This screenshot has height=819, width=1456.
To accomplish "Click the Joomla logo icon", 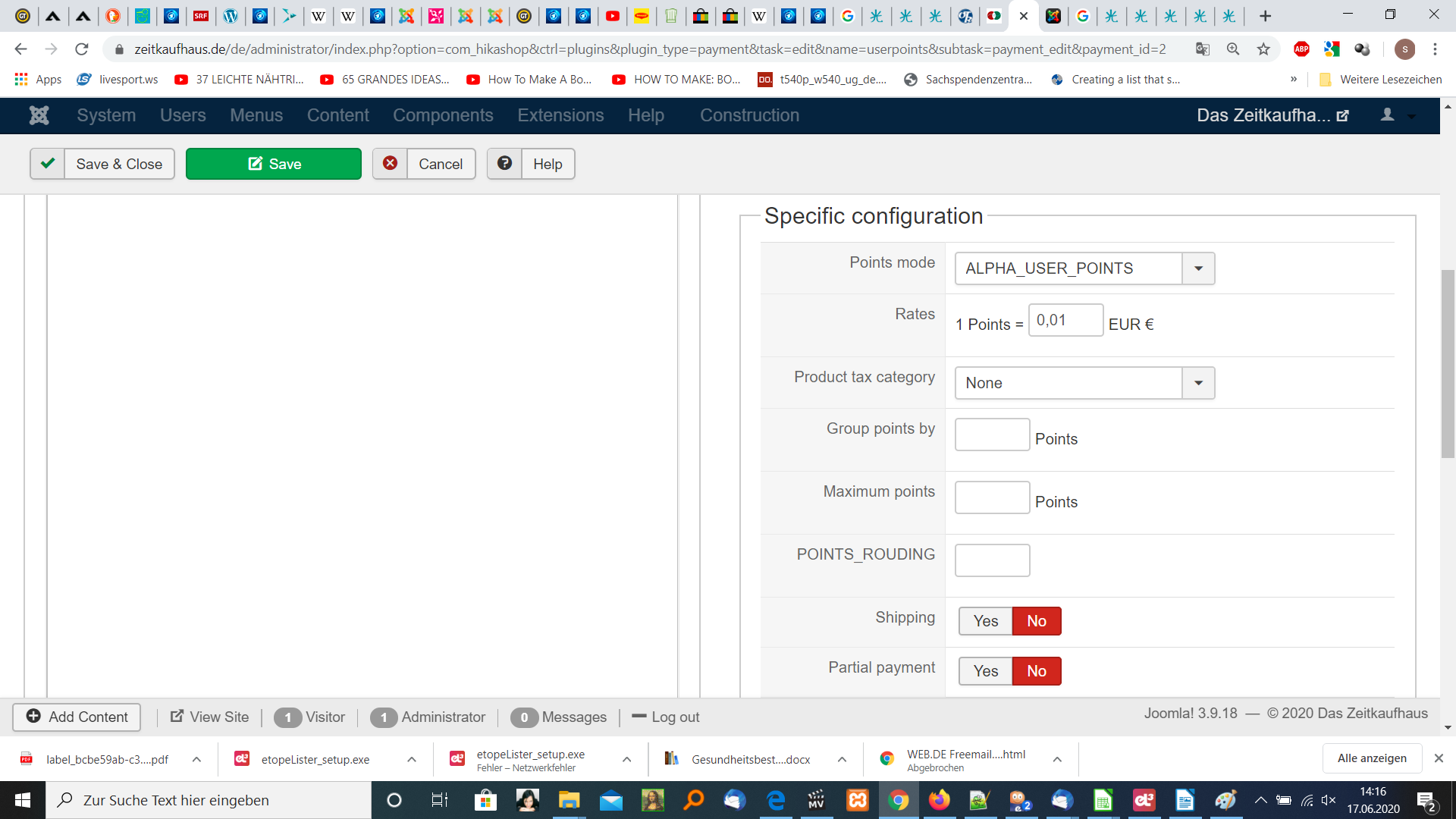I will tap(39, 115).
